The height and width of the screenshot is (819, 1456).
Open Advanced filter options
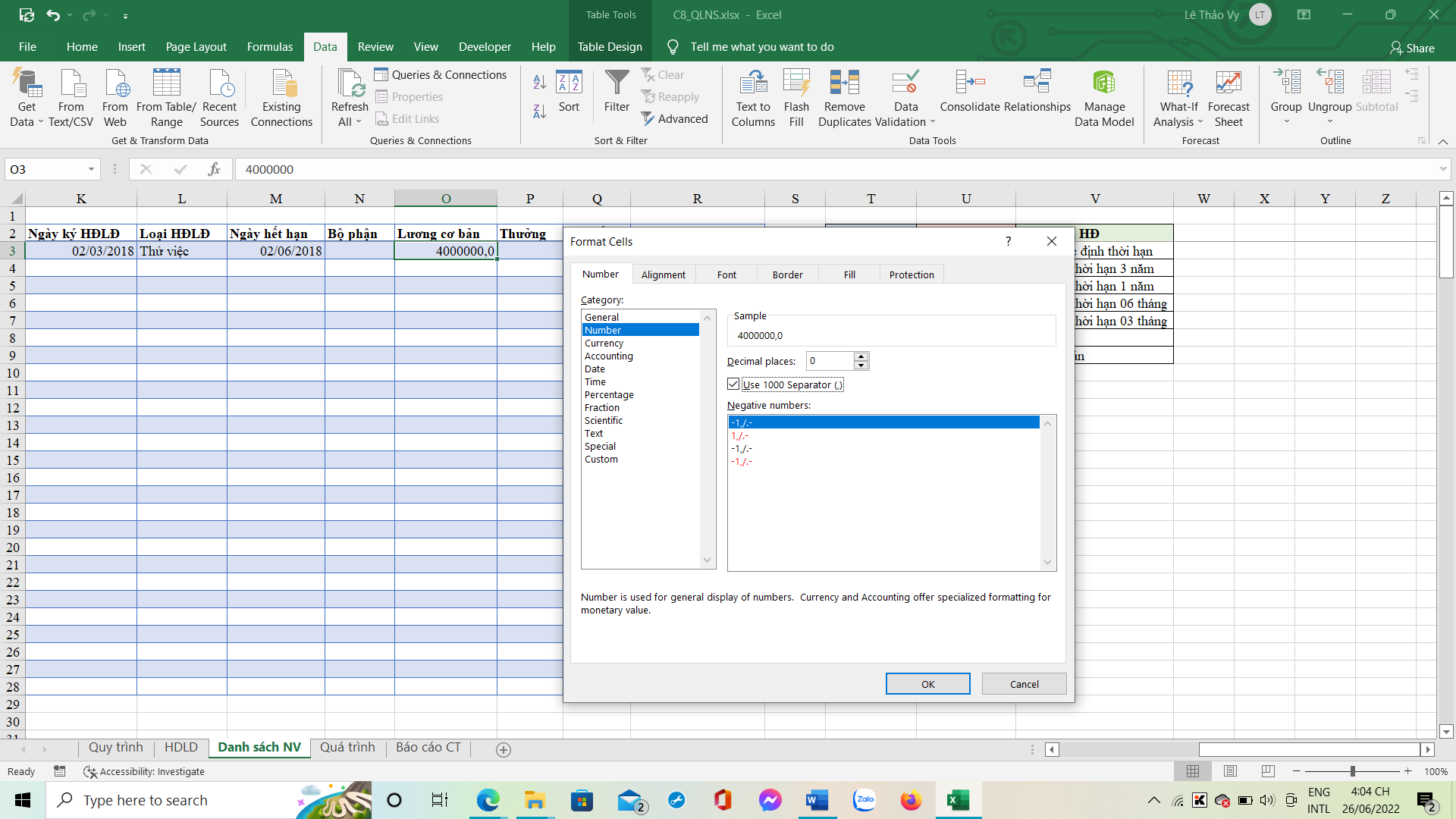coord(674,119)
